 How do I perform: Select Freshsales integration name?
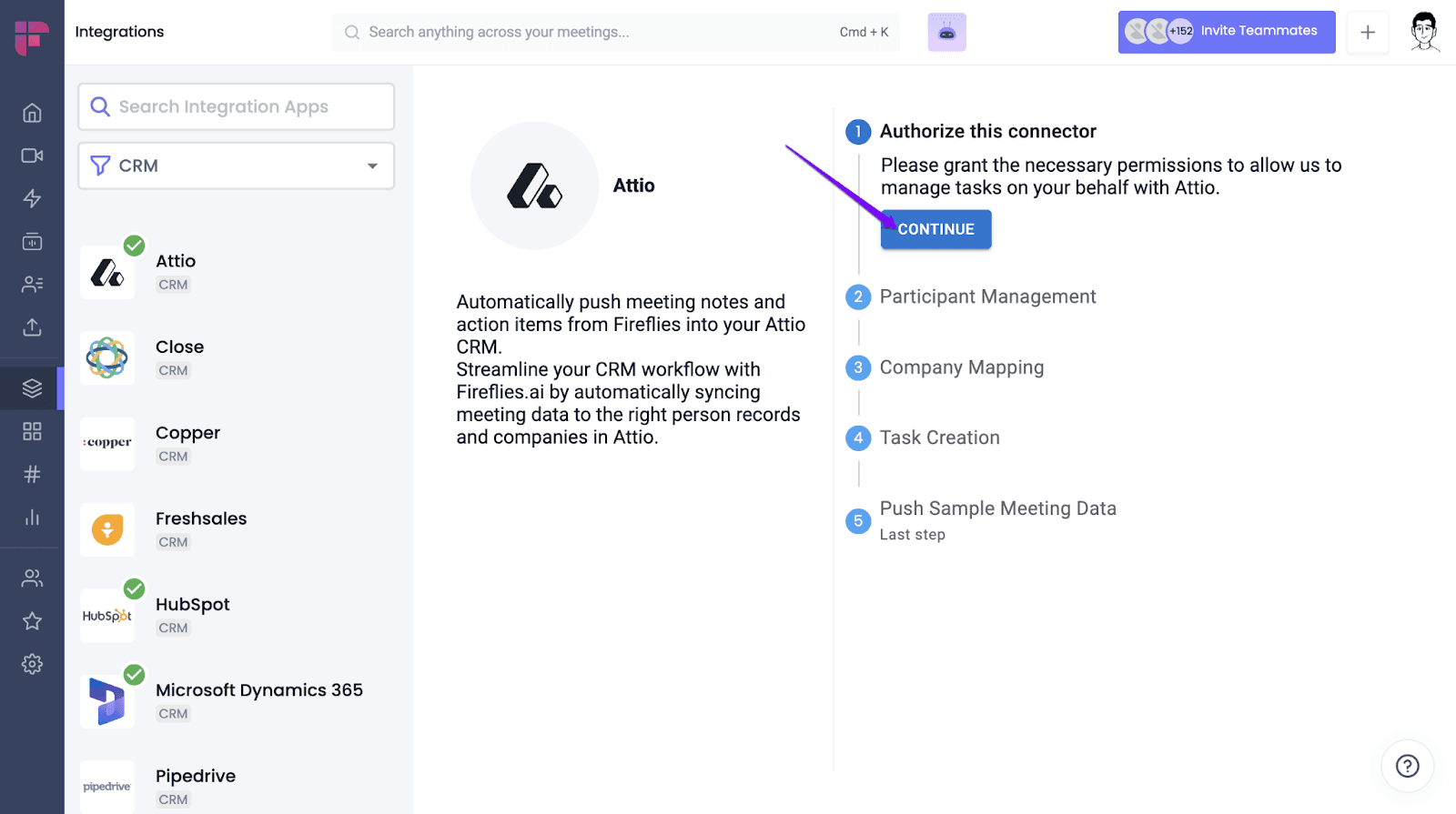[201, 518]
